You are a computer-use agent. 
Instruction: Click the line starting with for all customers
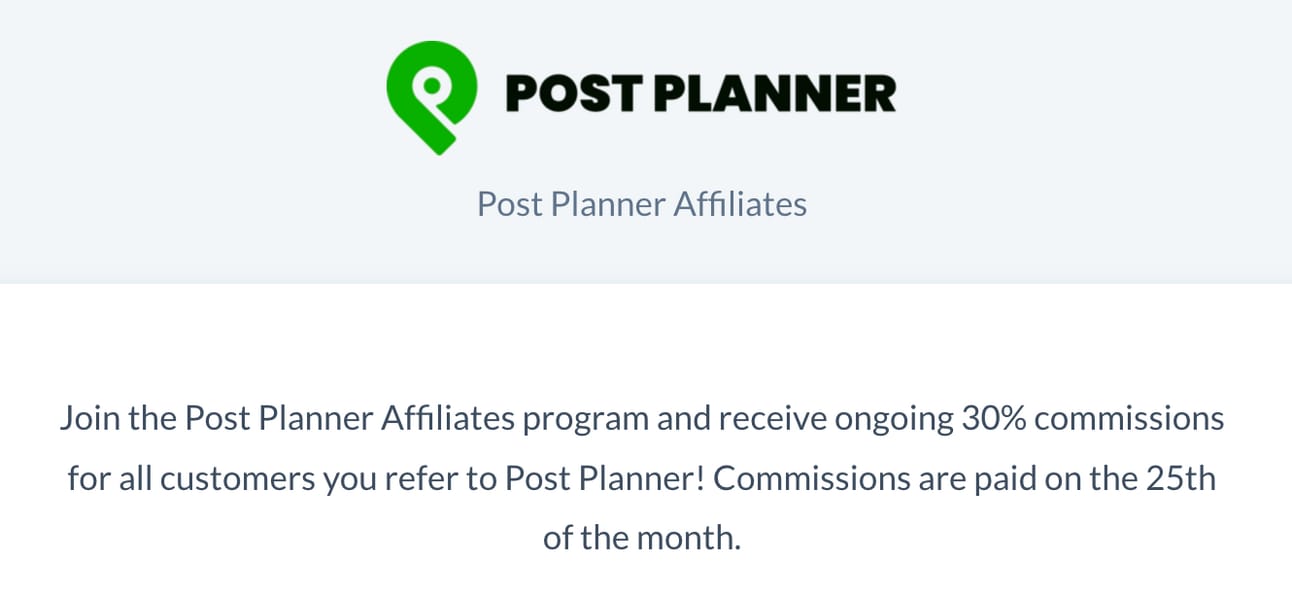(x=641, y=478)
